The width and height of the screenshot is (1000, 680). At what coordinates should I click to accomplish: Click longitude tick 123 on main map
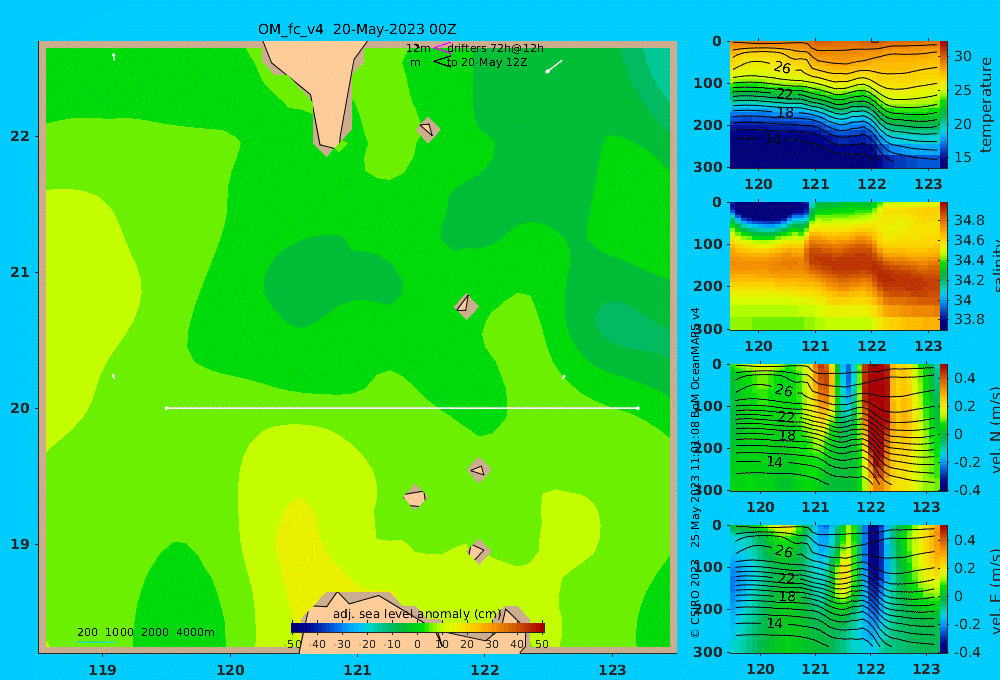point(613,670)
